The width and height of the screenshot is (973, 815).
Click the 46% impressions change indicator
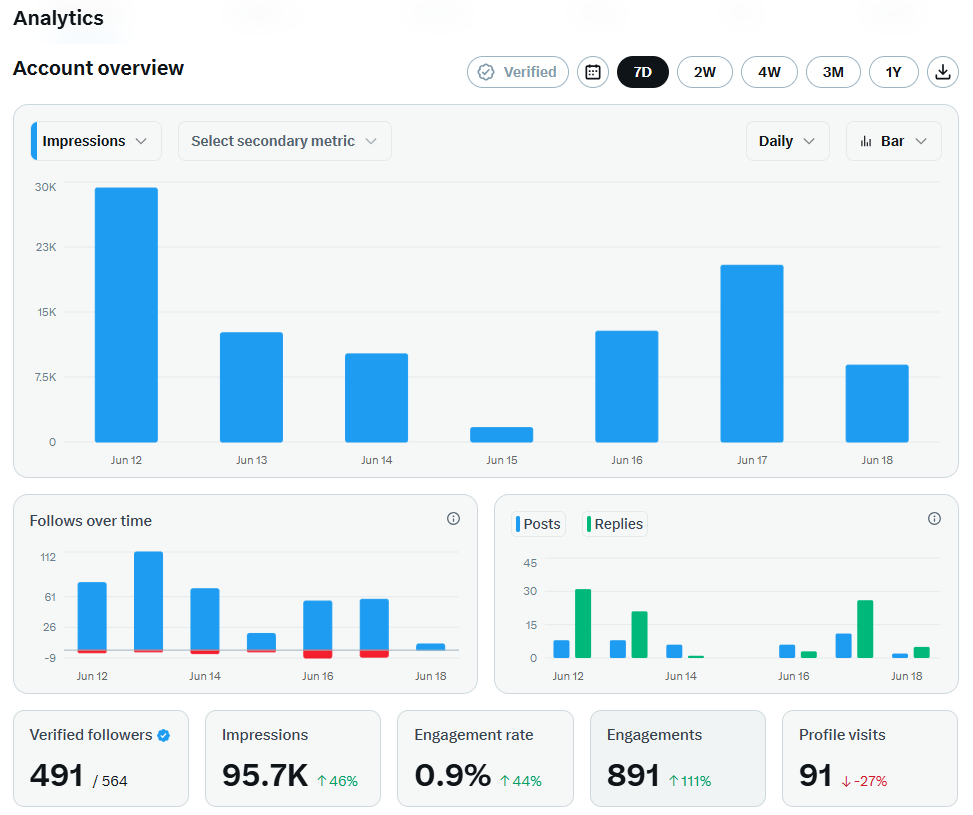click(338, 781)
